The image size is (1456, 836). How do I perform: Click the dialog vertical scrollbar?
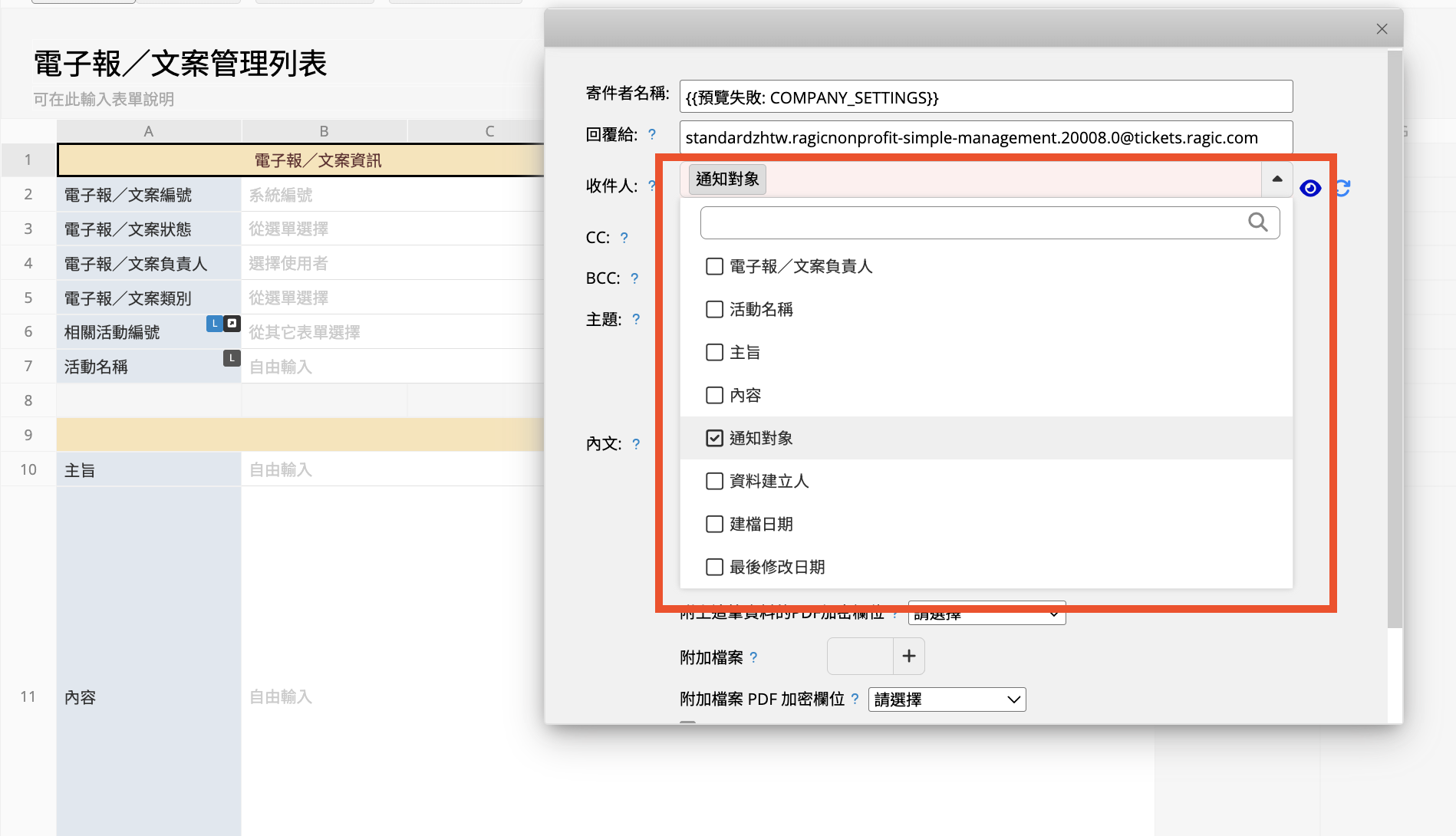click(1395, 337)
